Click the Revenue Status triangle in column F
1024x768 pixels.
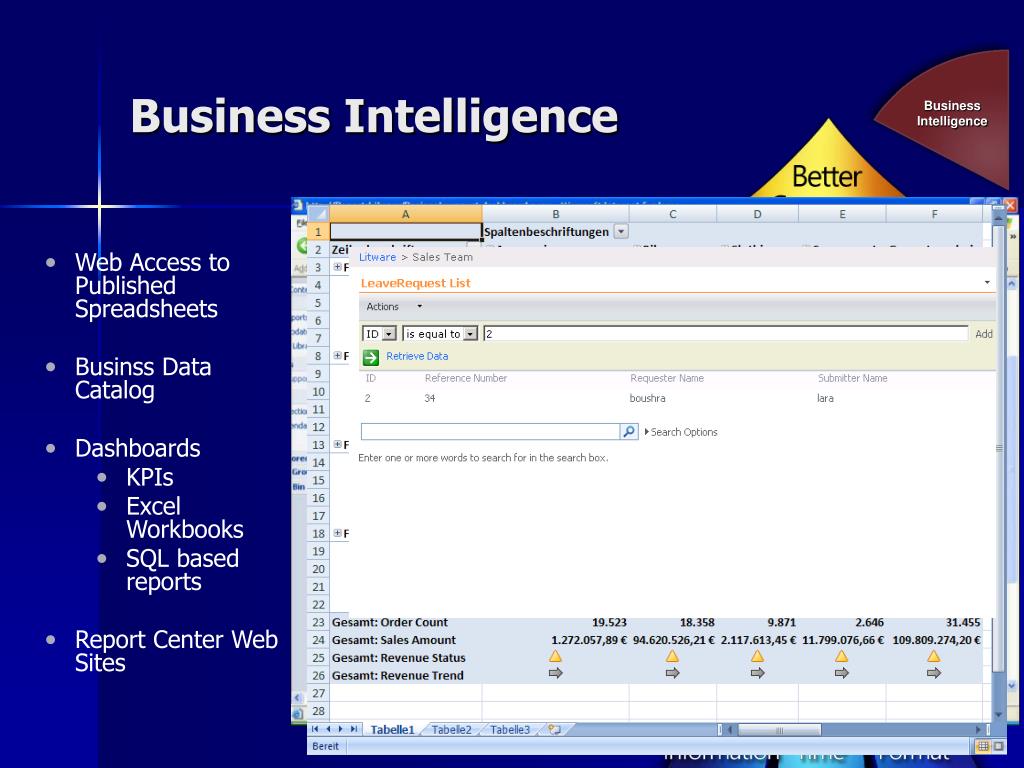(x=933, y=656)
